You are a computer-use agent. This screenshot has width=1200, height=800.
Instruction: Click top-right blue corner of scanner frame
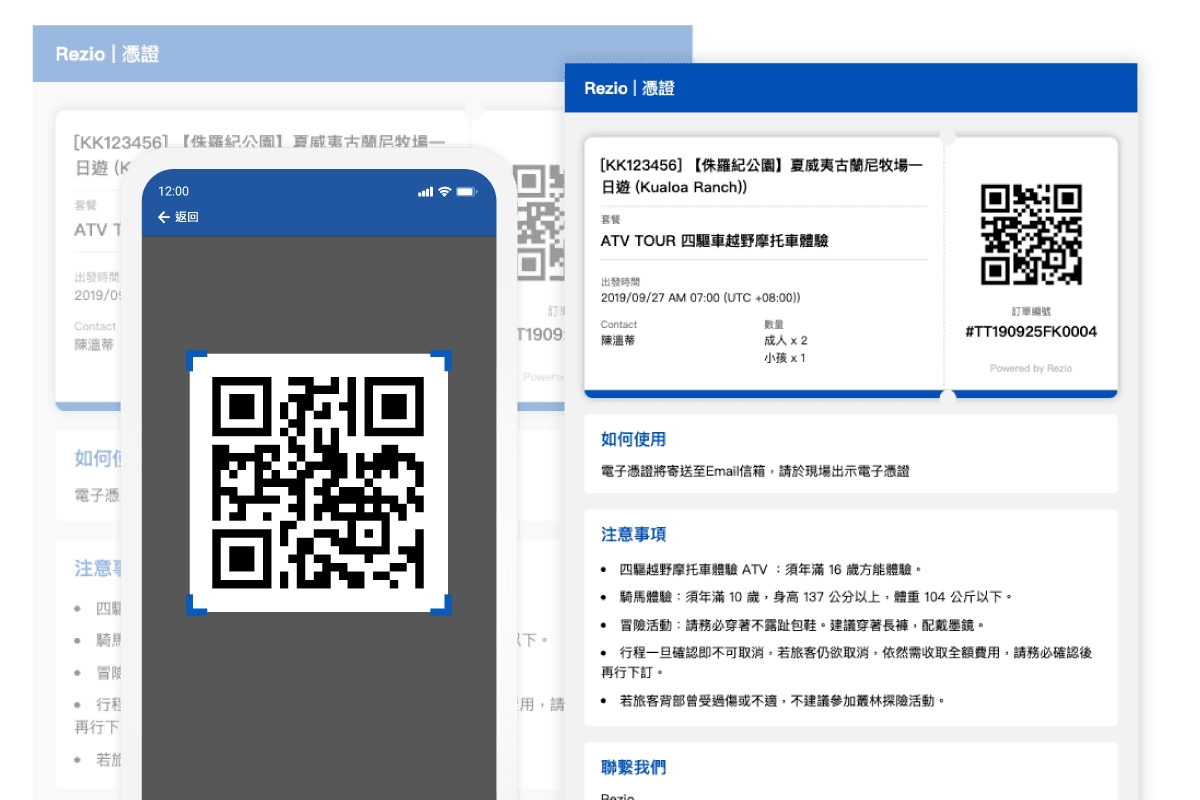coord(441,360)
